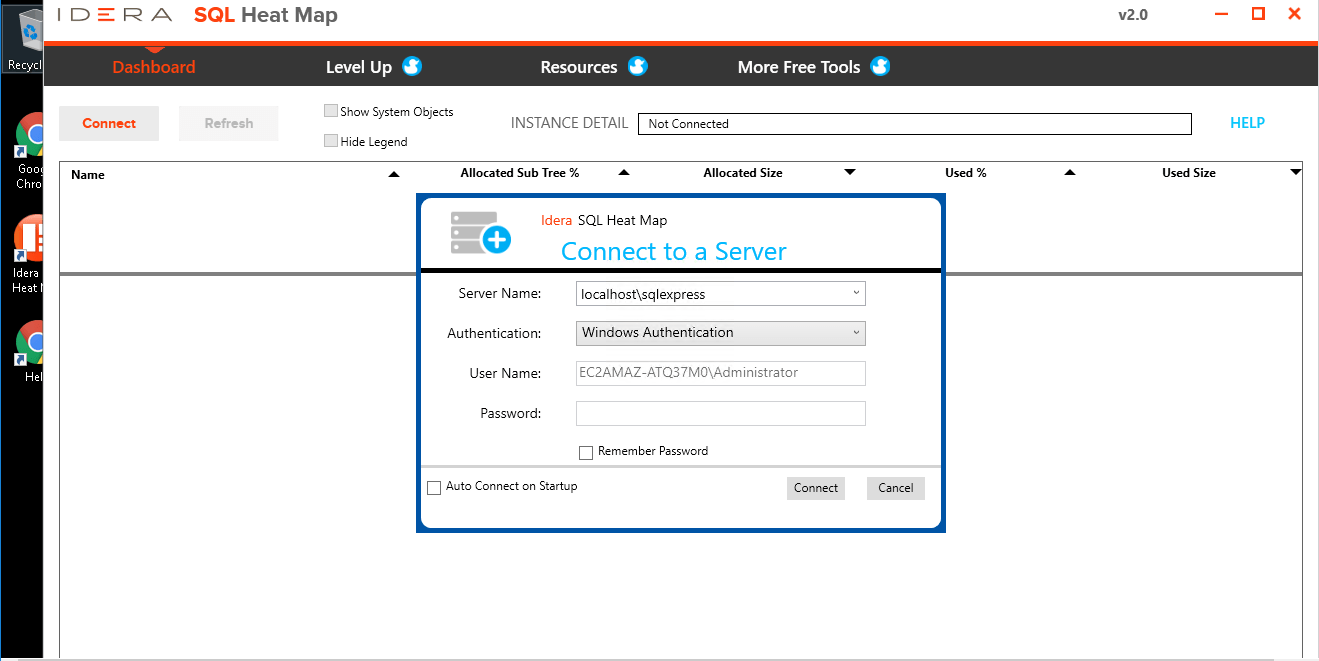
Task: Toggle Auto Connect on Startup checkbox
Action: [x=434, y=488]
